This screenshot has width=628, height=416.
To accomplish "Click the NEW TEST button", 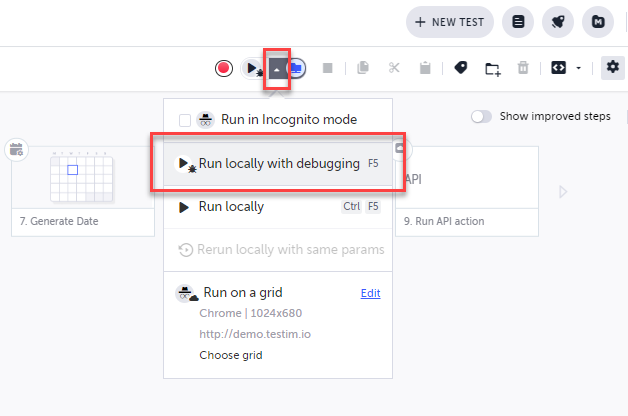I will [450, 22].
